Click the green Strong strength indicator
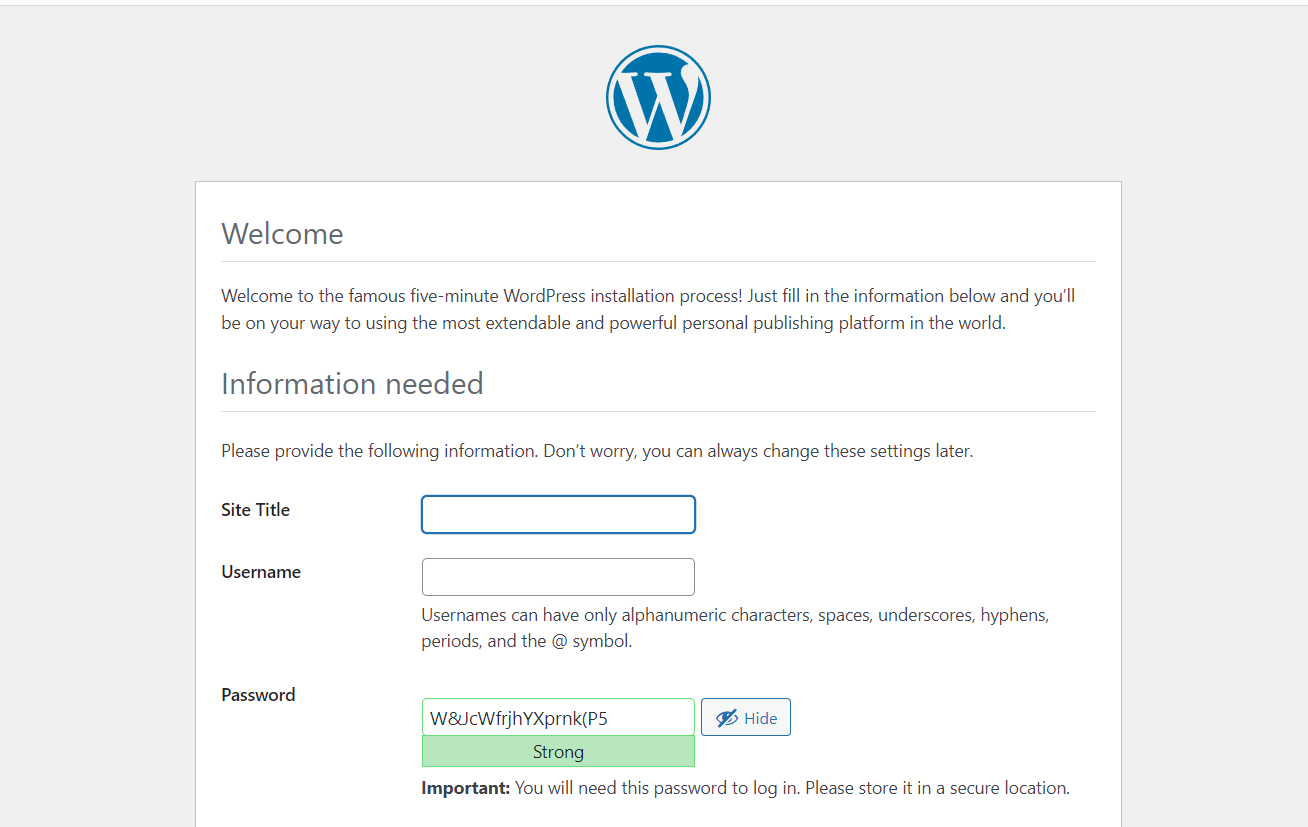Viewport: 1308px width, 827px height. 558,752
